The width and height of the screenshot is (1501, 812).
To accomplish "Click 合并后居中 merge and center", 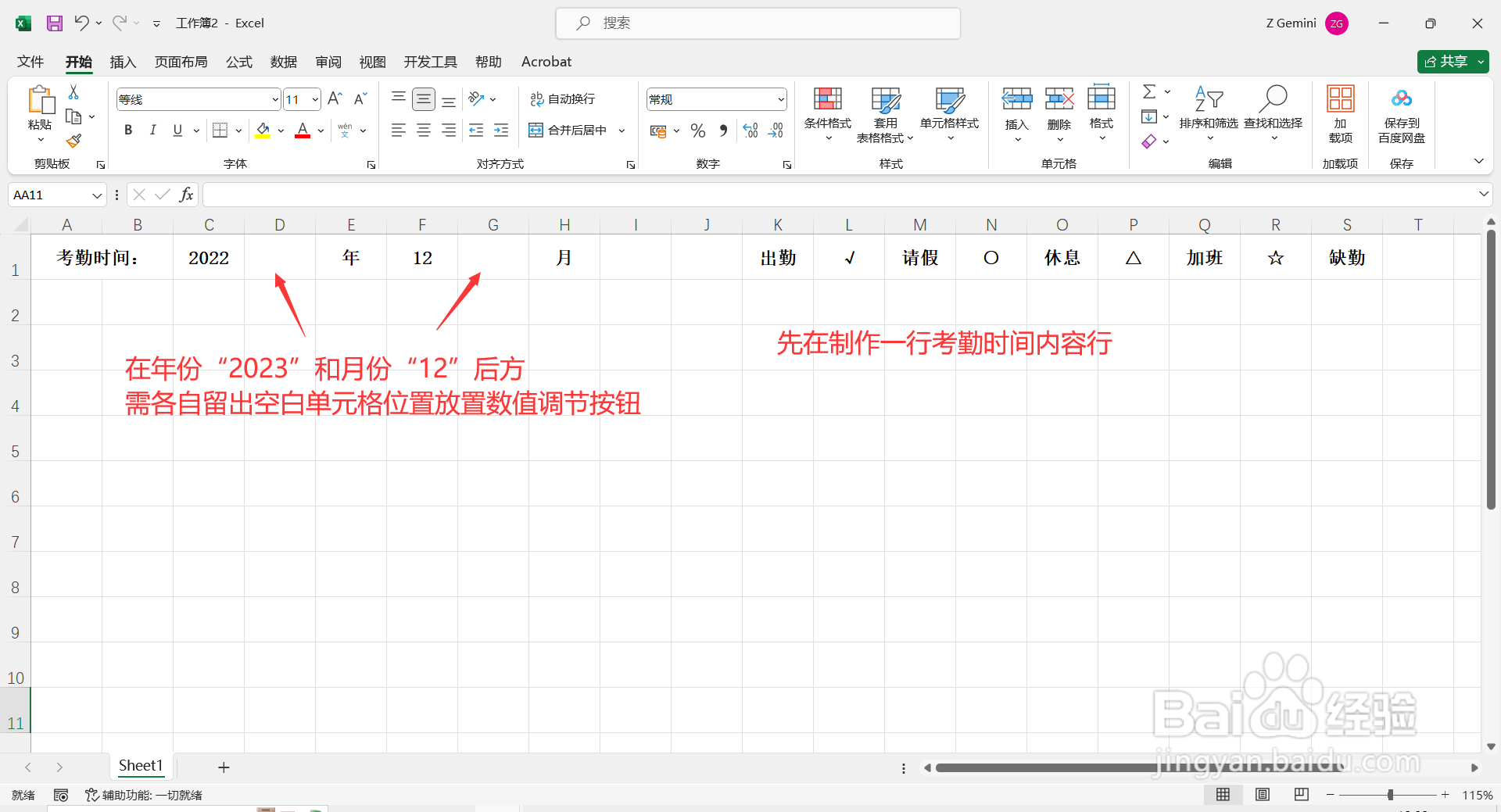I will (x=573, y=130).
